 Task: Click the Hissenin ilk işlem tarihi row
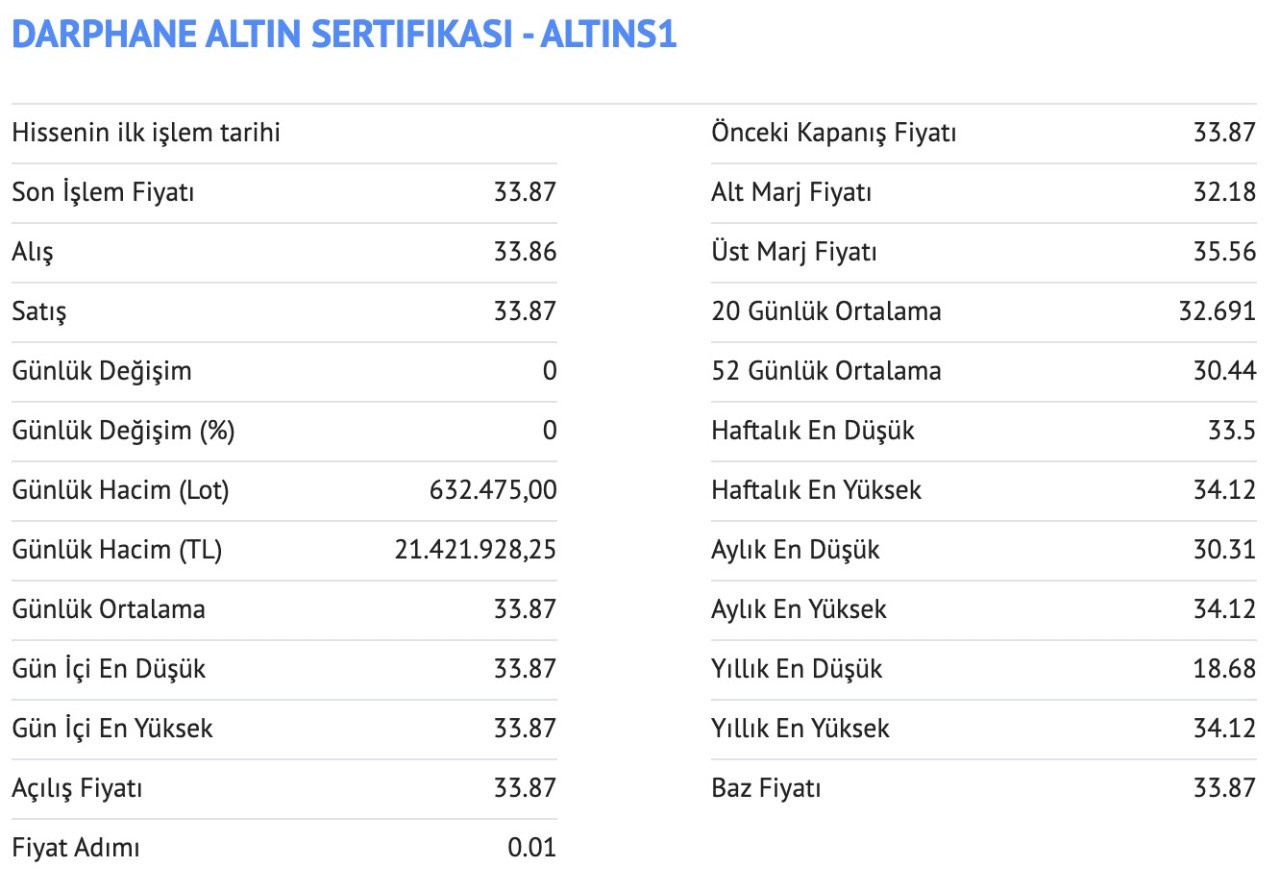coord(285,133)
